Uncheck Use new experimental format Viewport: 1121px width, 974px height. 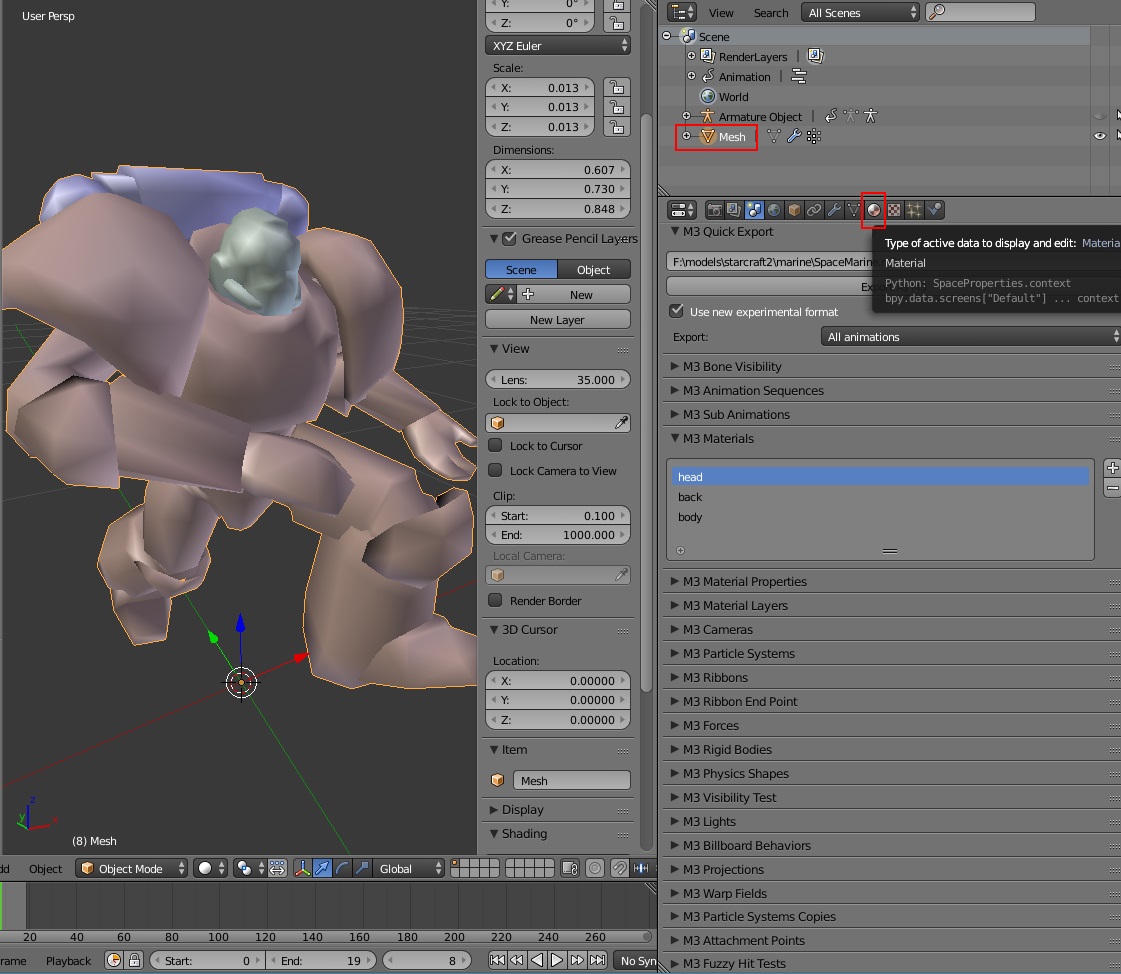tap(676, 311)
